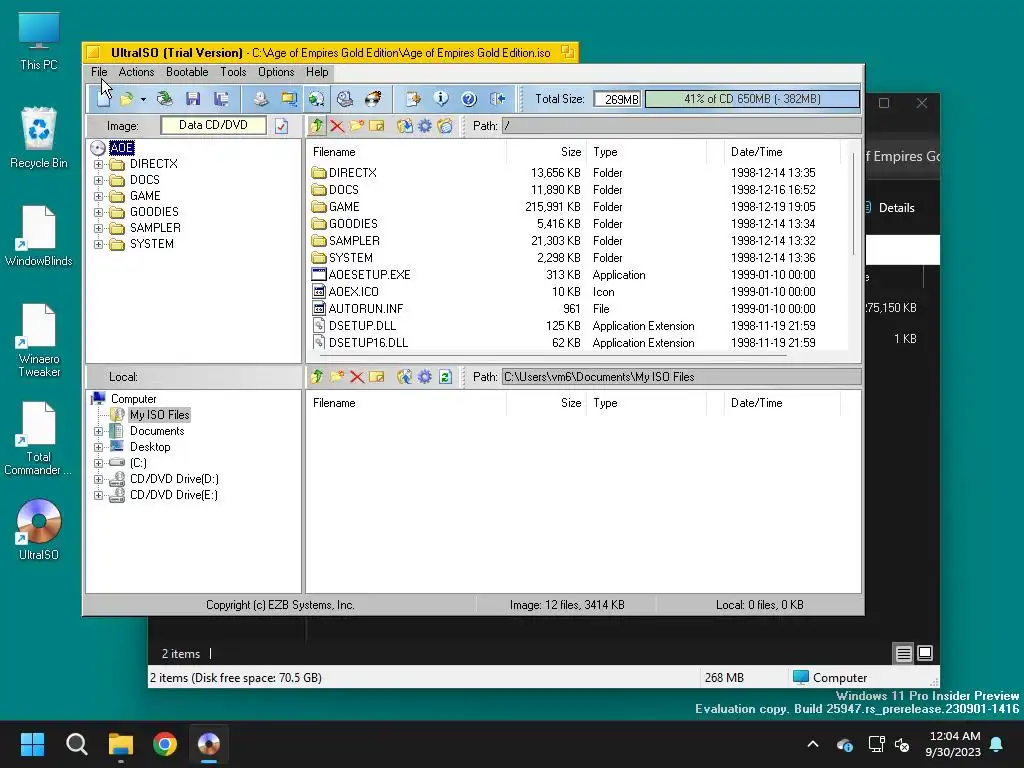Screen dimensions: 1024x768
Task: Open the dropdown arrow beside Open icon
Action: (143, 99)
